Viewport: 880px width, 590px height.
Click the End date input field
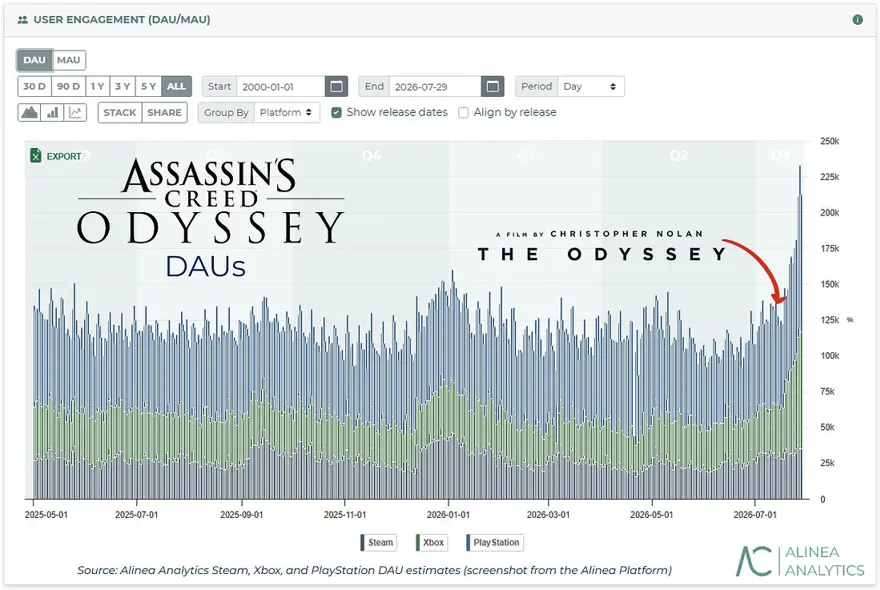[435, 86]
